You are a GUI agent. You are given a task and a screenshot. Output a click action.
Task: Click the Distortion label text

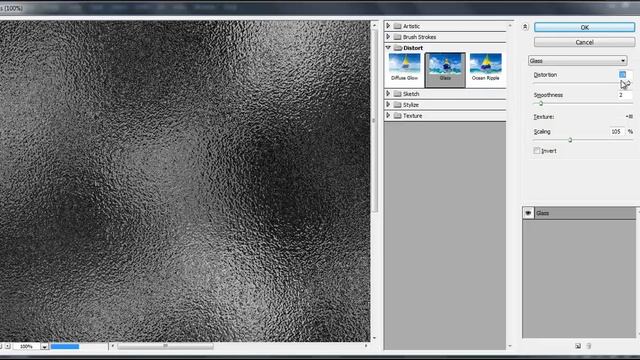tap(545, 75)
